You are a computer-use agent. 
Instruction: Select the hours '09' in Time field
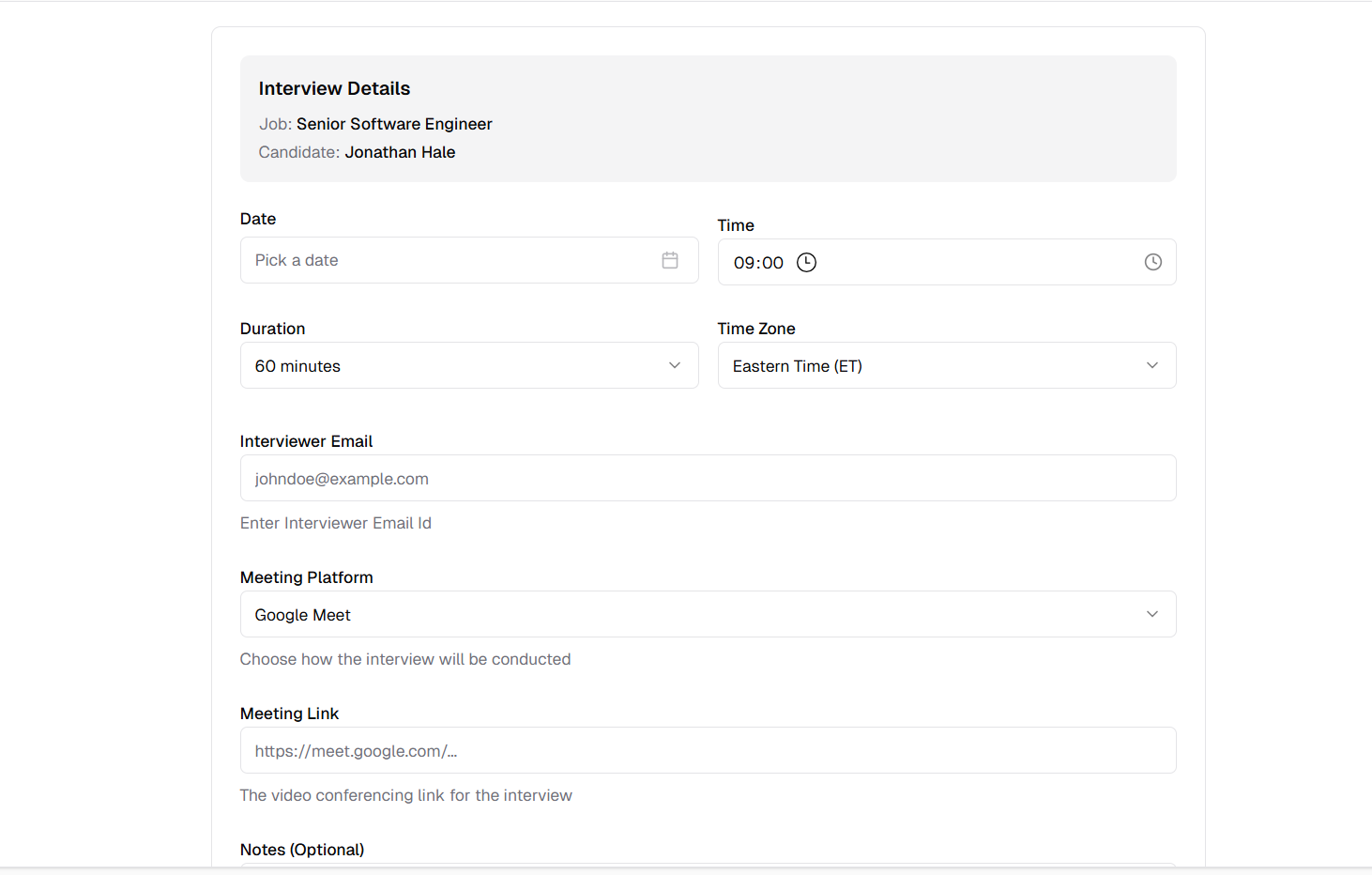744,263
